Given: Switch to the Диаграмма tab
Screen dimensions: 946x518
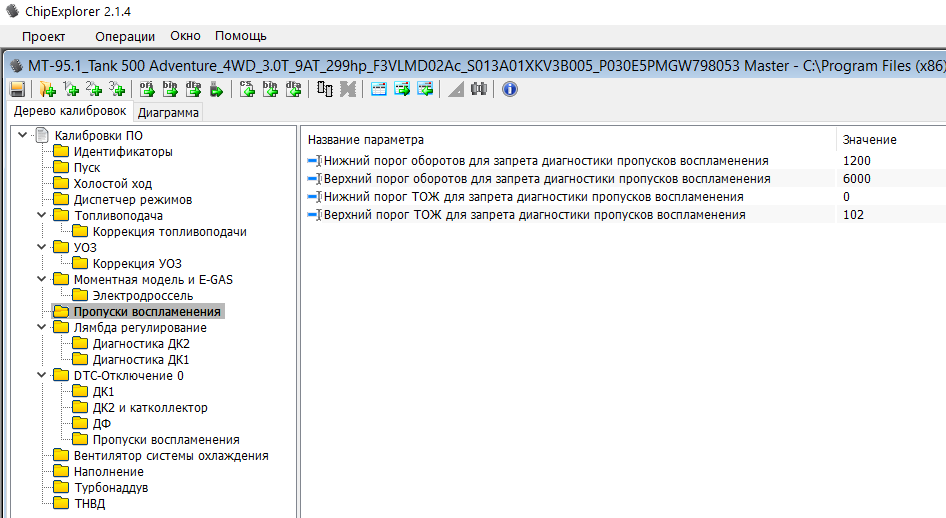Looking at the screenshot, I should tap(168, 112).
